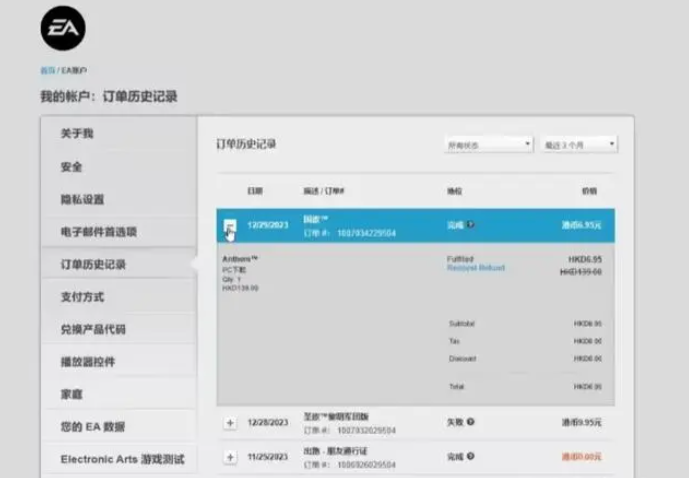Click the 11/25/2023 order number
The width and height of the screenshot is (689, 478).
[366, 464]
